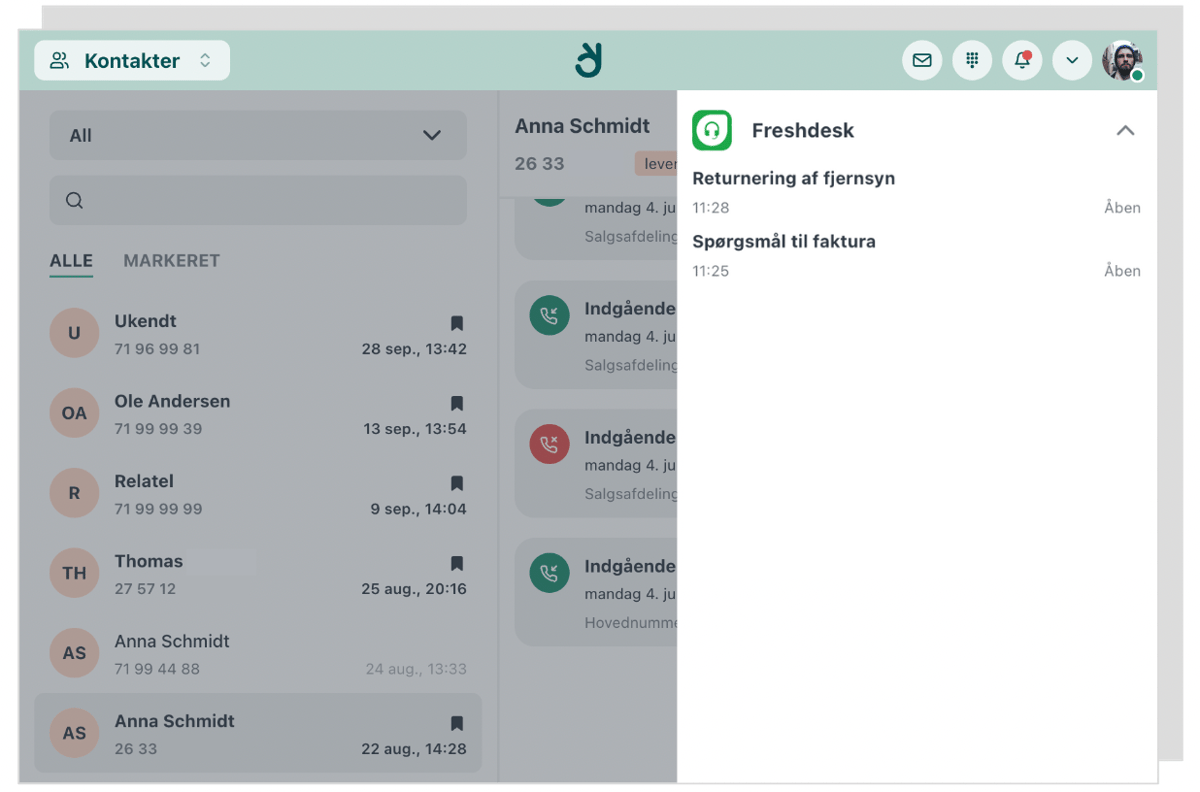Click the contacts icon next to Kontakter
This screenshot has width=1200, height=792.
(58, 60)
